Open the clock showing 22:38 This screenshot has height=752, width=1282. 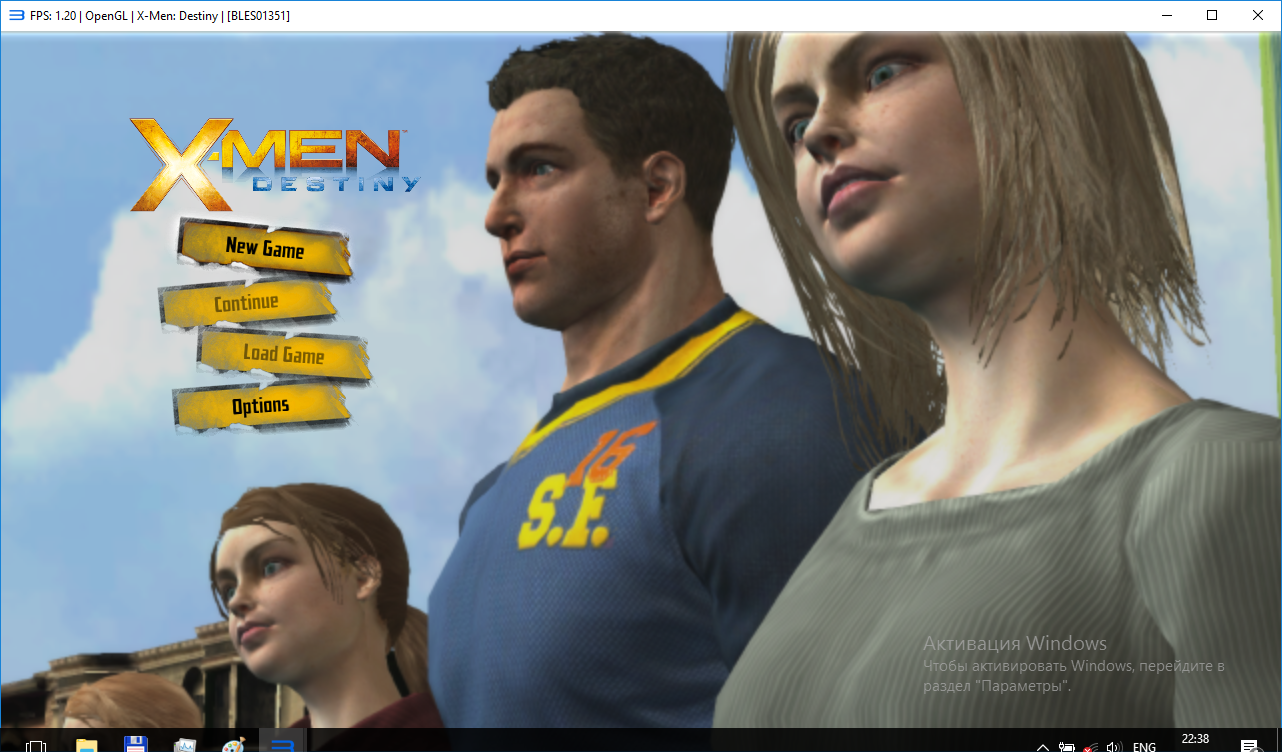[x=1195, y=740]
